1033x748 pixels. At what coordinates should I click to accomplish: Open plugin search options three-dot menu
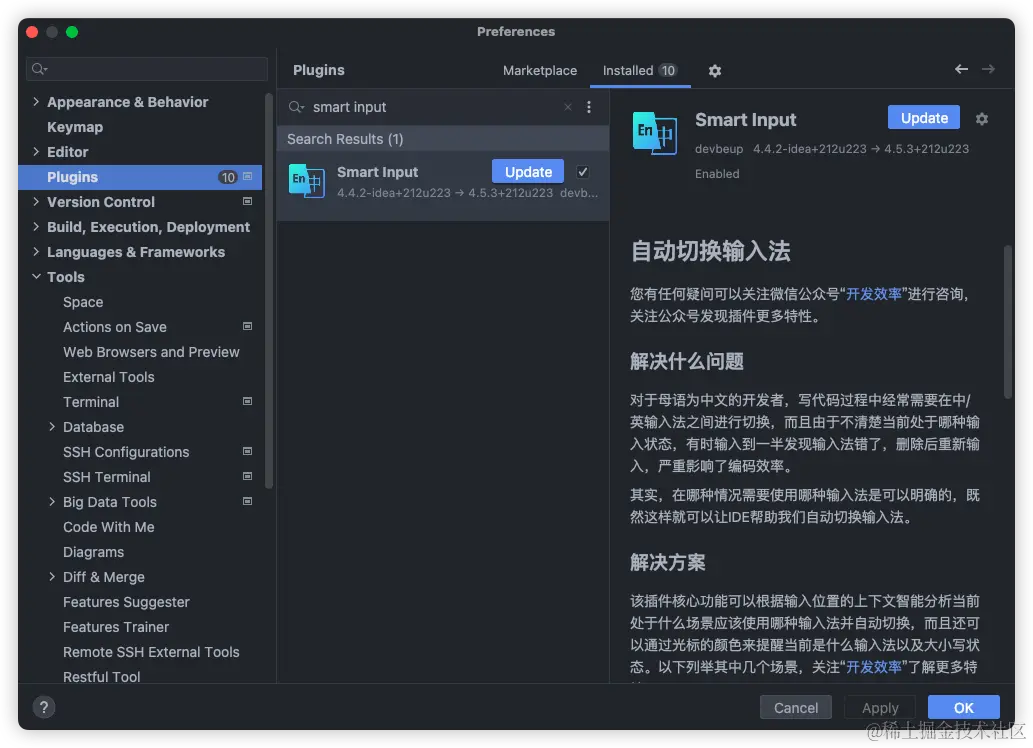coord(589,107)
